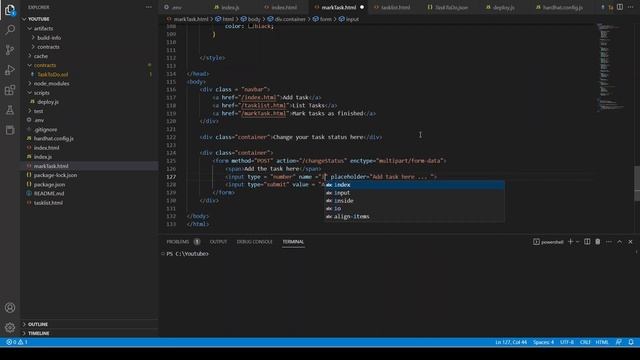
Task: Open the Accounts icon in activity bar
Action: pos(10,307)
